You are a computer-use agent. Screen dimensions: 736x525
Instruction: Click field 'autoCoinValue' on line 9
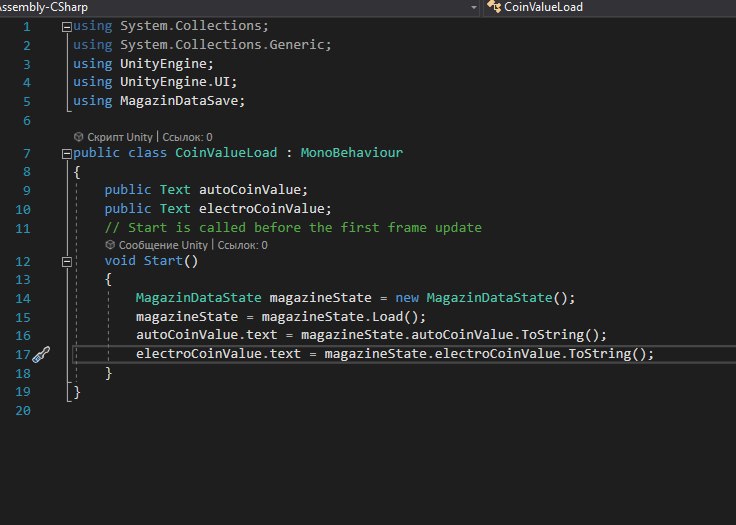click(x=250, y=190)
